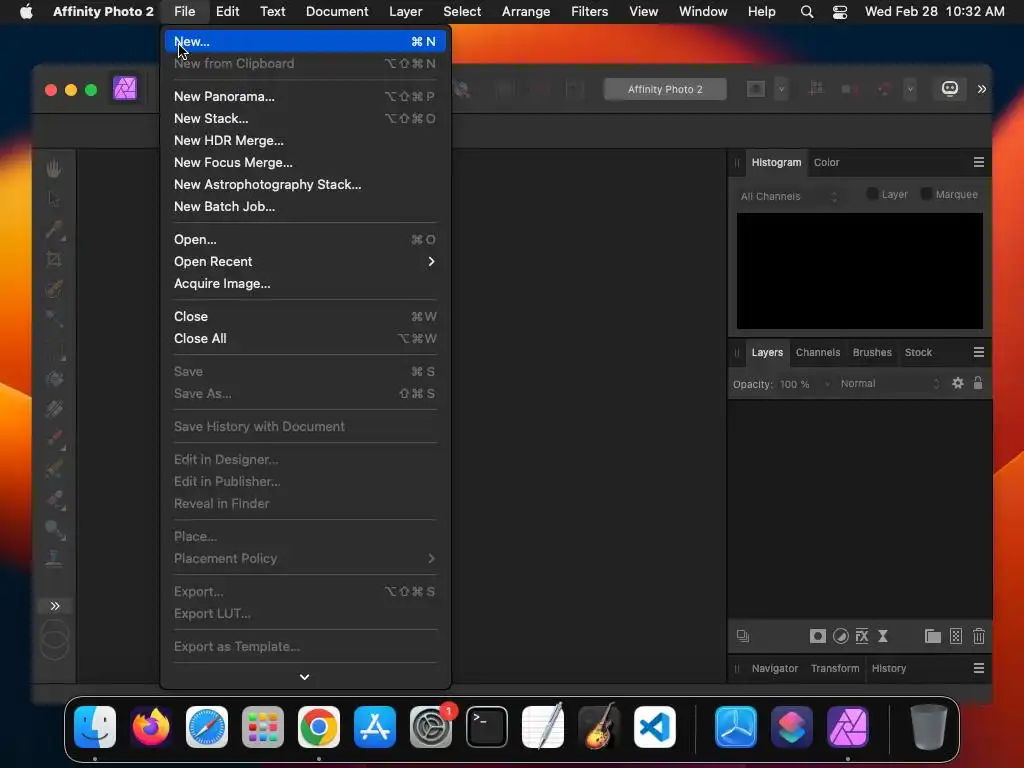Open the Opacity percentage dropdown arrow
1024x768 pixels.
pos(827,384)
